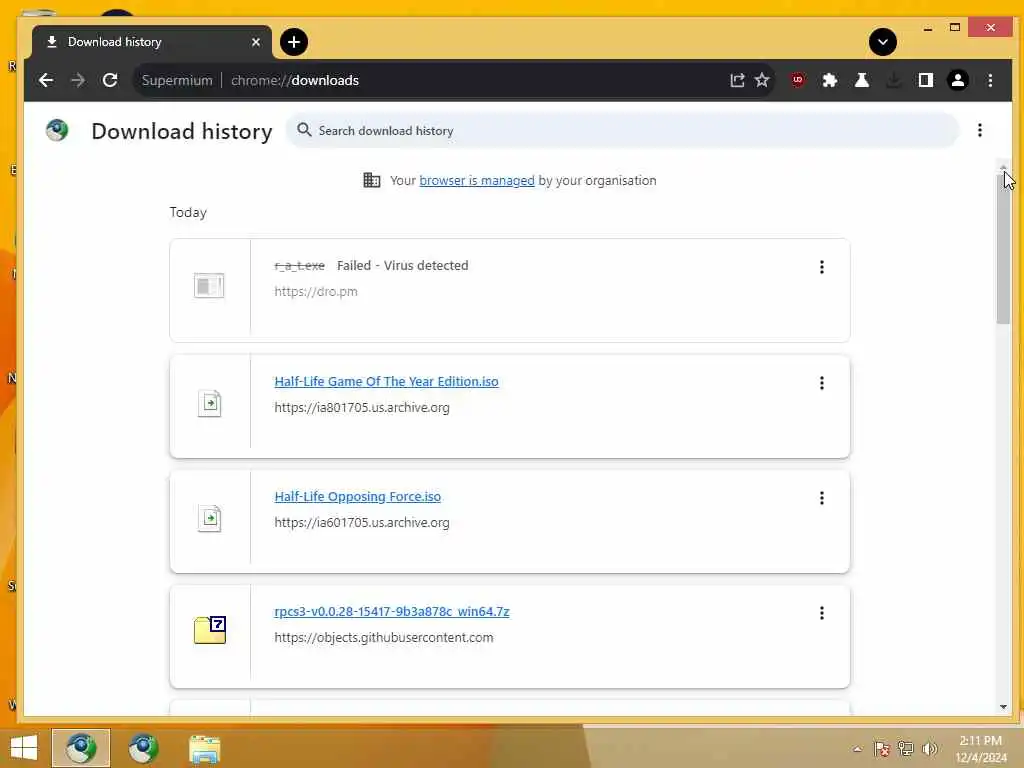This screenshot has width=1024, height=768.
Task: Open the uBlock Origin extension icon
Action: (x=797, y=80)
